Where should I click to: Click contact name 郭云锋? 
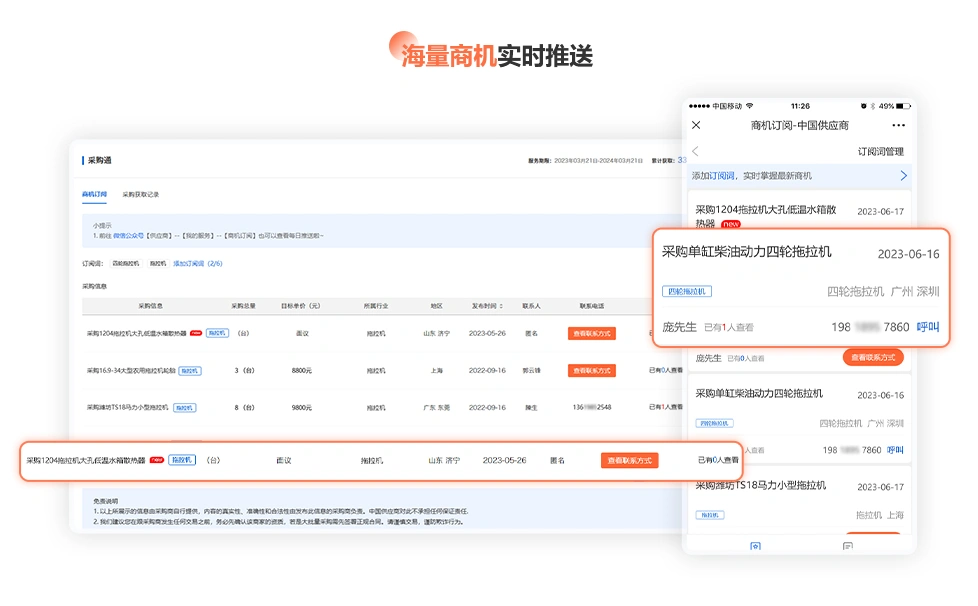531,371
